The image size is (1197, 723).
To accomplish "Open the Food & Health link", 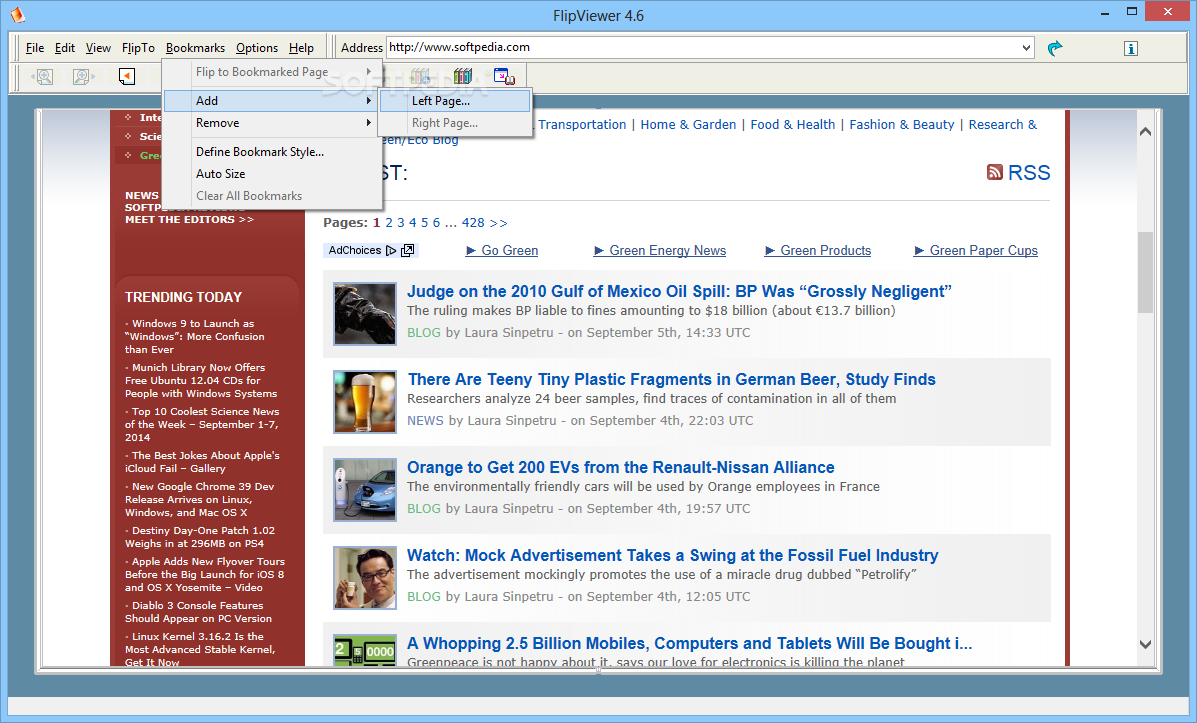I will (792, 124).
